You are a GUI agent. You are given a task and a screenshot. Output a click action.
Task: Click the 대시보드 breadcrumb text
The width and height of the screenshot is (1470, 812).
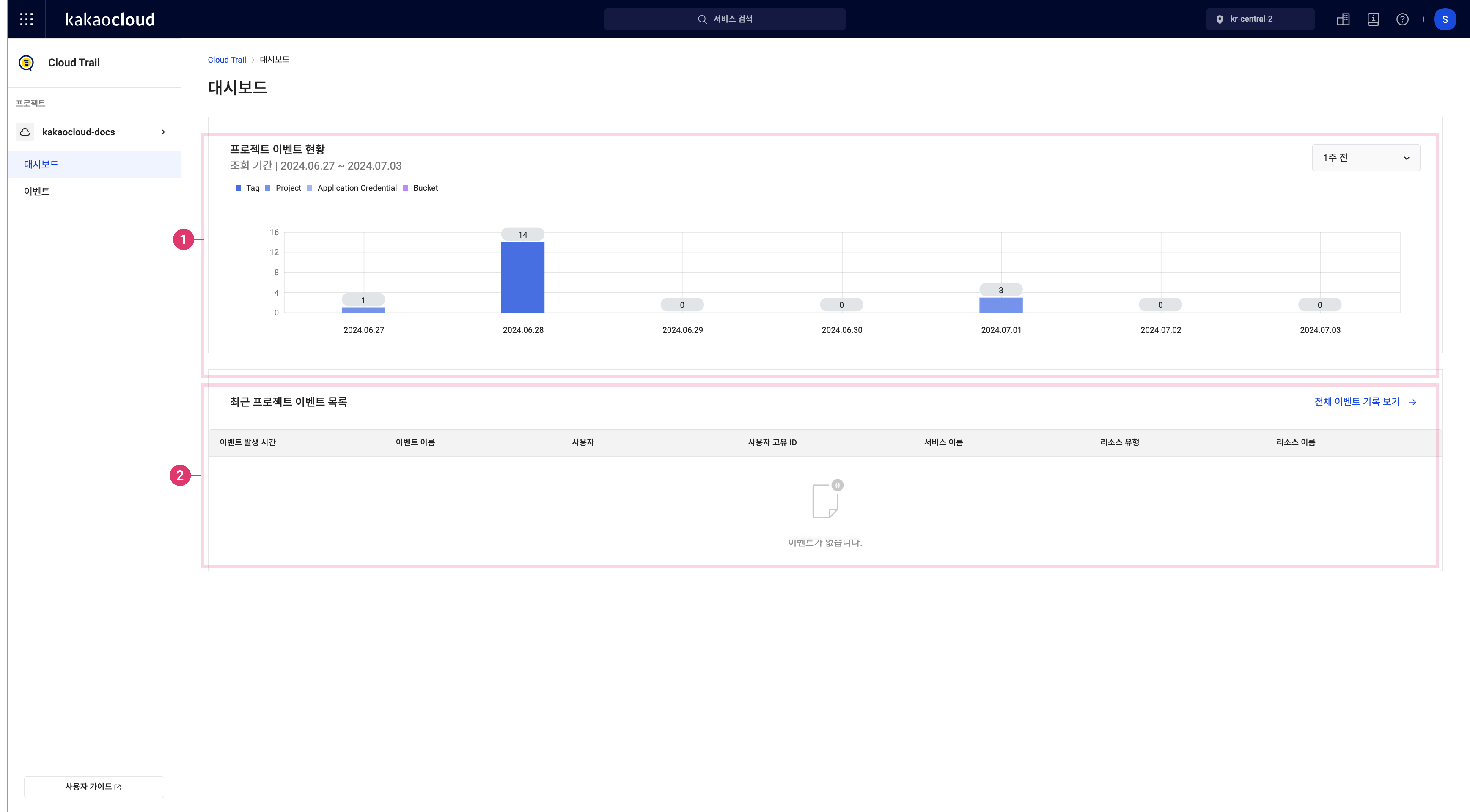pos(275,60)
